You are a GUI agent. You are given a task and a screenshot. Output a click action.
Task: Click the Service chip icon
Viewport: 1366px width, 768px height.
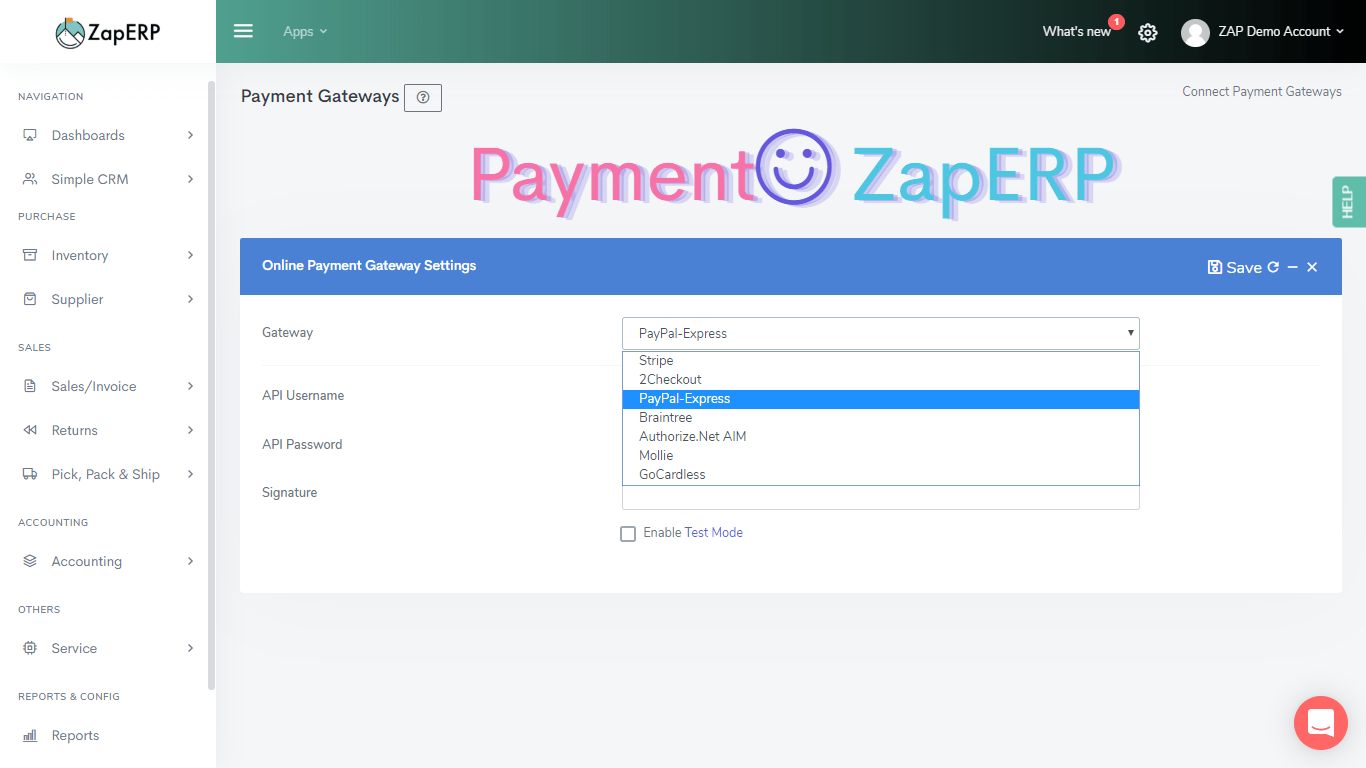pos(30,648)
